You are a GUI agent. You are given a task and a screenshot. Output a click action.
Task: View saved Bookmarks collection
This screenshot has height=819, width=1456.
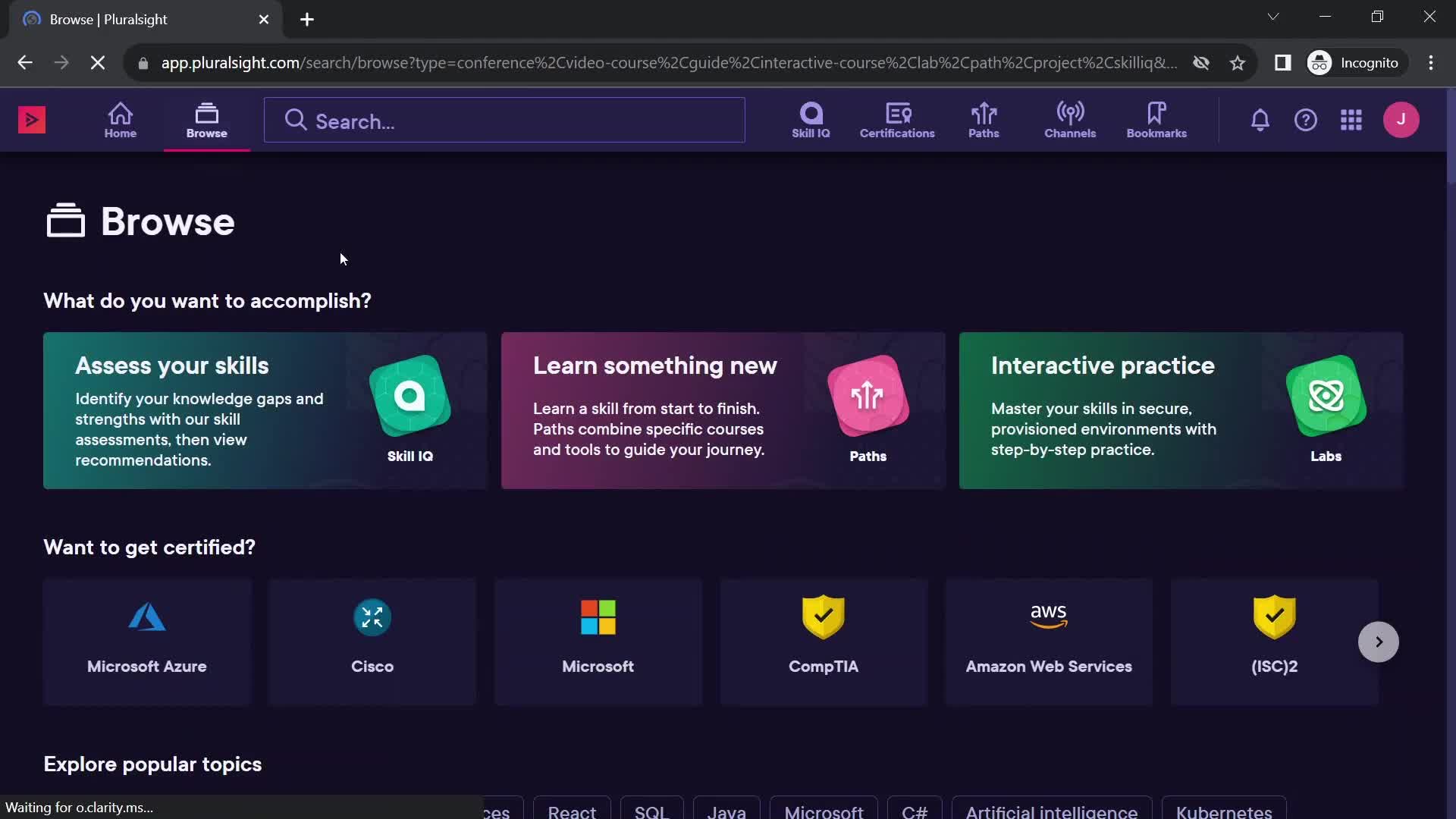tap(1157, 119)
